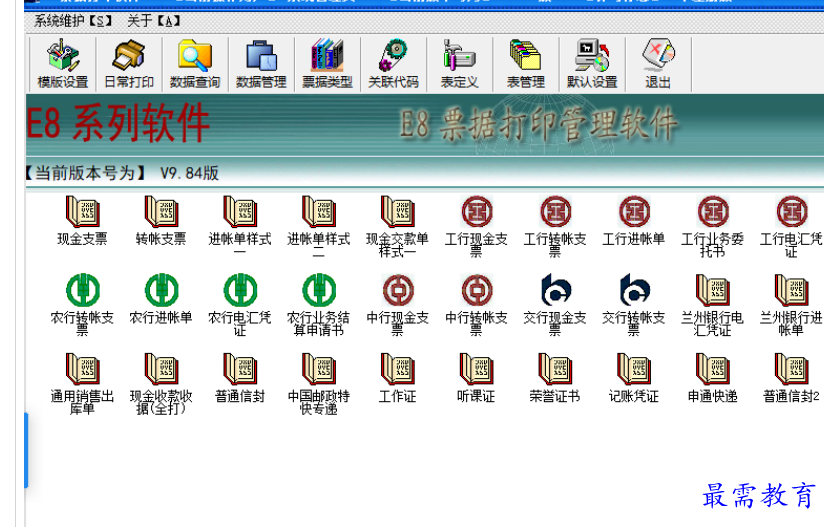This screenshot has height=527, width=824.
Task: Select 中行转帐支票 Bank of China icon
Action: click(477, 305)
